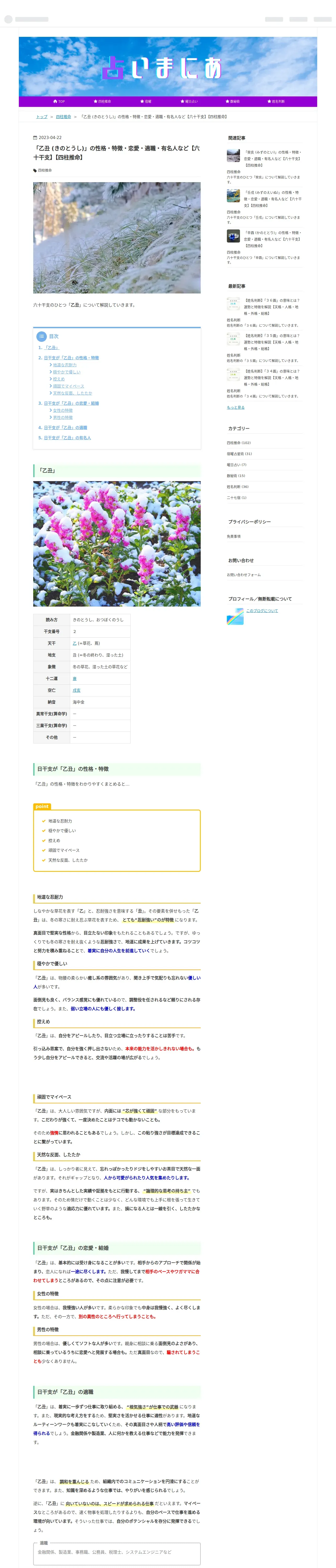Screen dimensions: 336x1568
Task: Open 姓名判断 menu in purple nav bar
Action: click(x=276, y=102)
